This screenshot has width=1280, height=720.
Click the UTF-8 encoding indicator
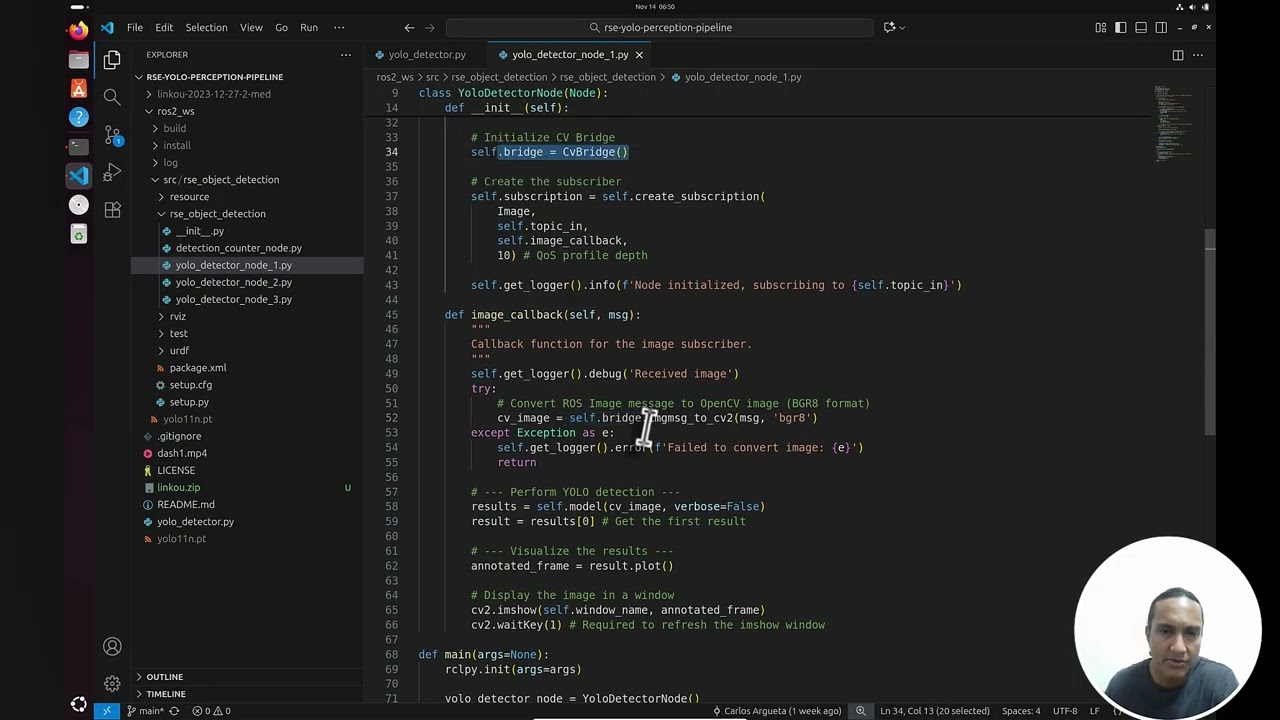(1065, 711)
